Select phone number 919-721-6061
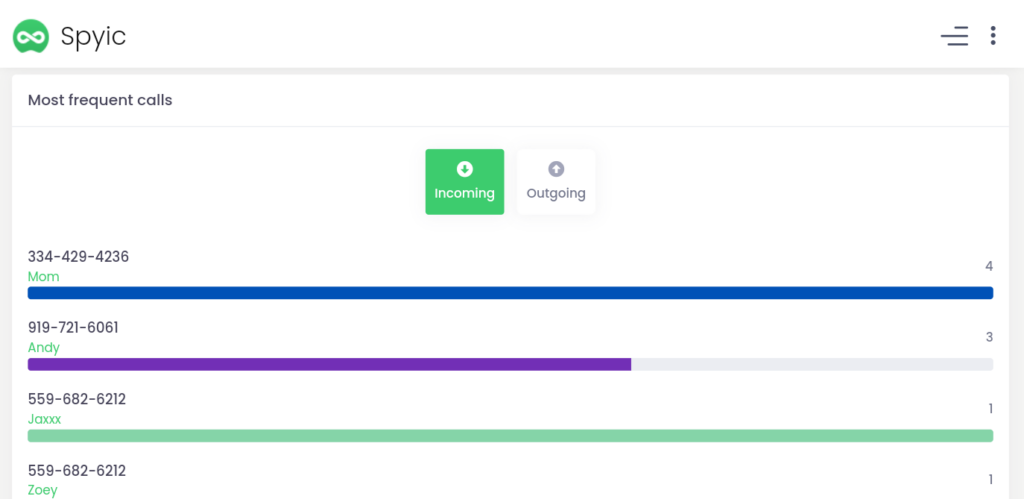The image size is (1024, 499). coord(73,328)
